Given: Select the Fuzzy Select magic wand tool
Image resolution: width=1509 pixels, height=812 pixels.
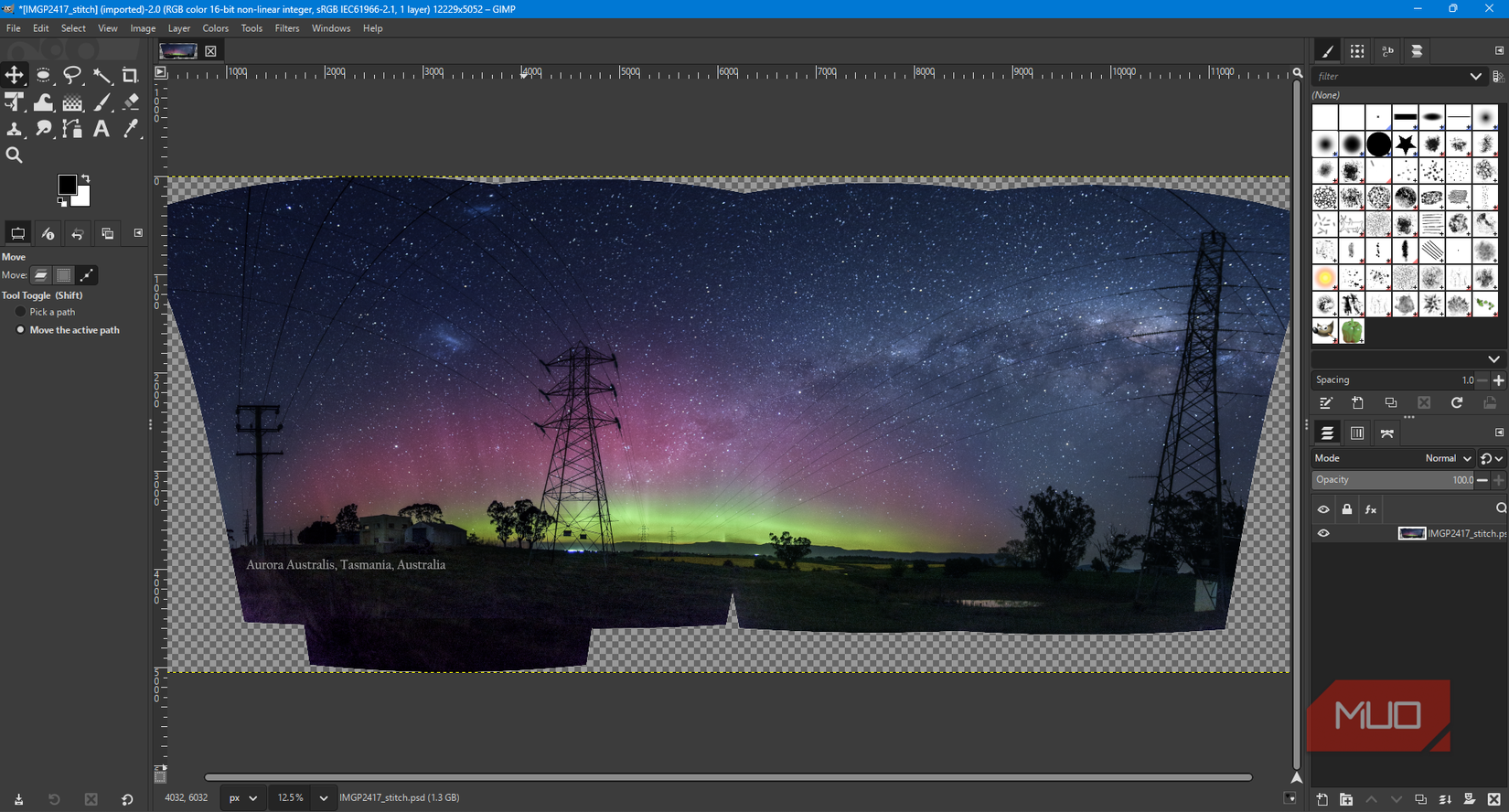Looking at the screenshot, I should tap(102, 75).
